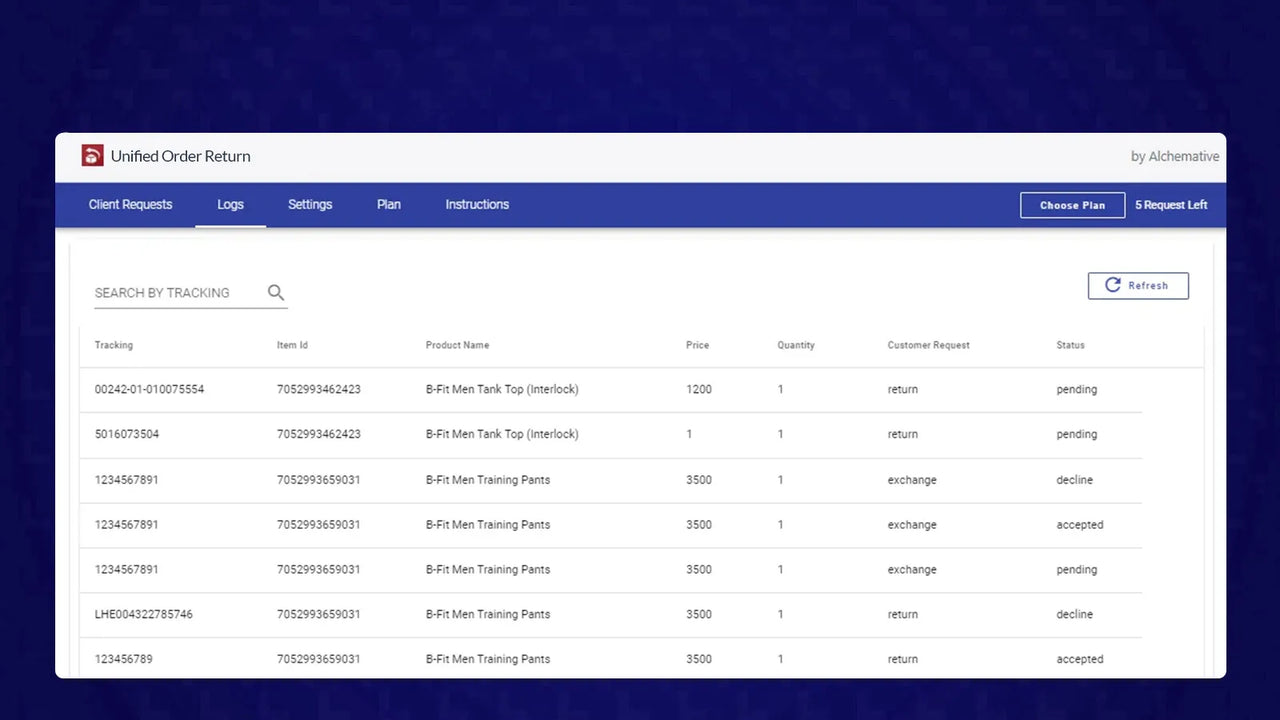Switch to the Logs tab

230,205
